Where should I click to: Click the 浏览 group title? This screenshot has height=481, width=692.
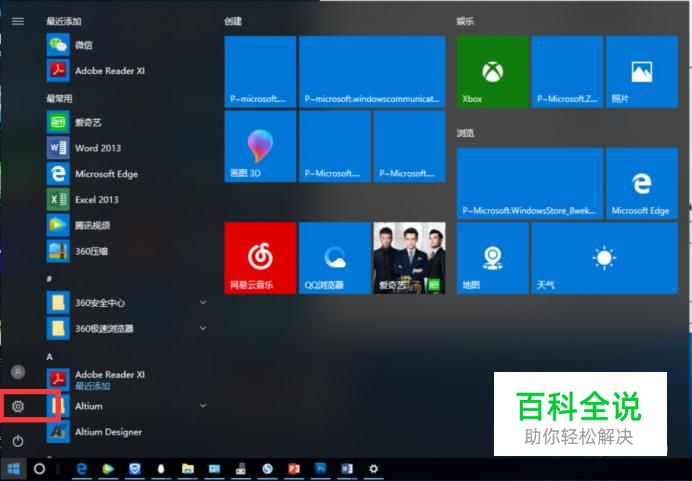[x=465, y=133]
